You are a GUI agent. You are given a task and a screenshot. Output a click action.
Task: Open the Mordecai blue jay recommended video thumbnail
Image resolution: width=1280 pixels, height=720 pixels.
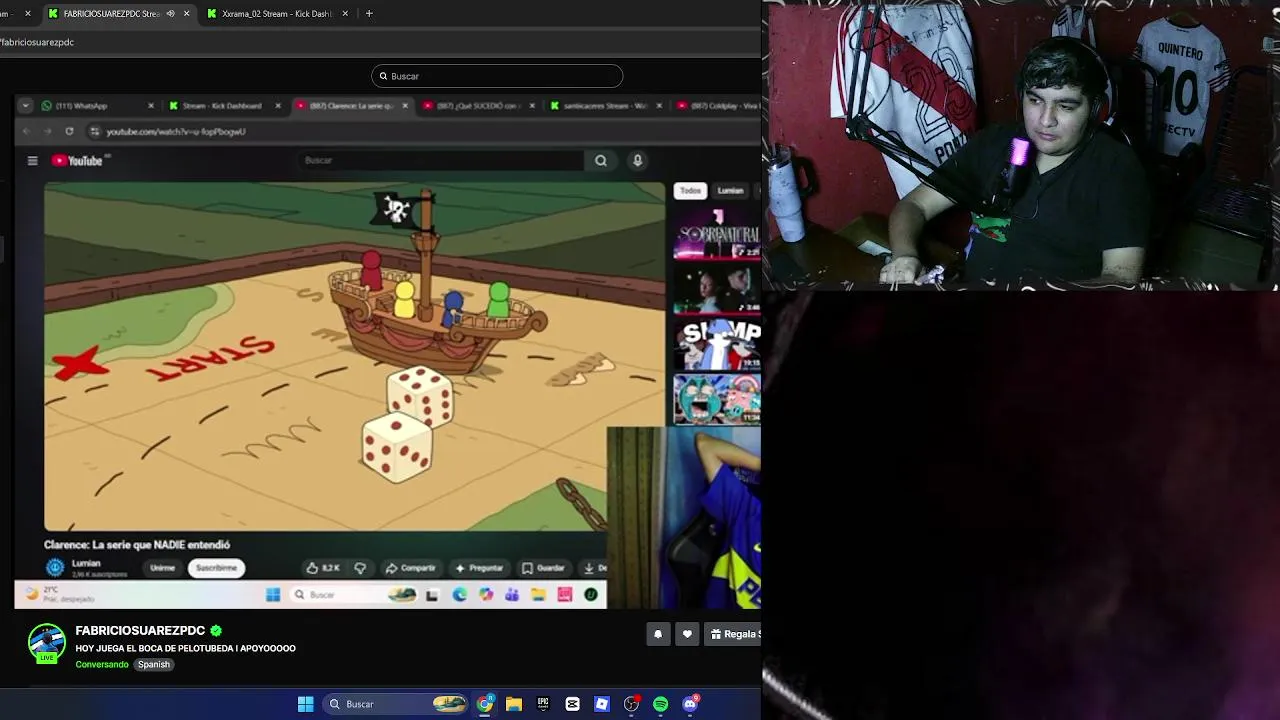coord(717,345)
